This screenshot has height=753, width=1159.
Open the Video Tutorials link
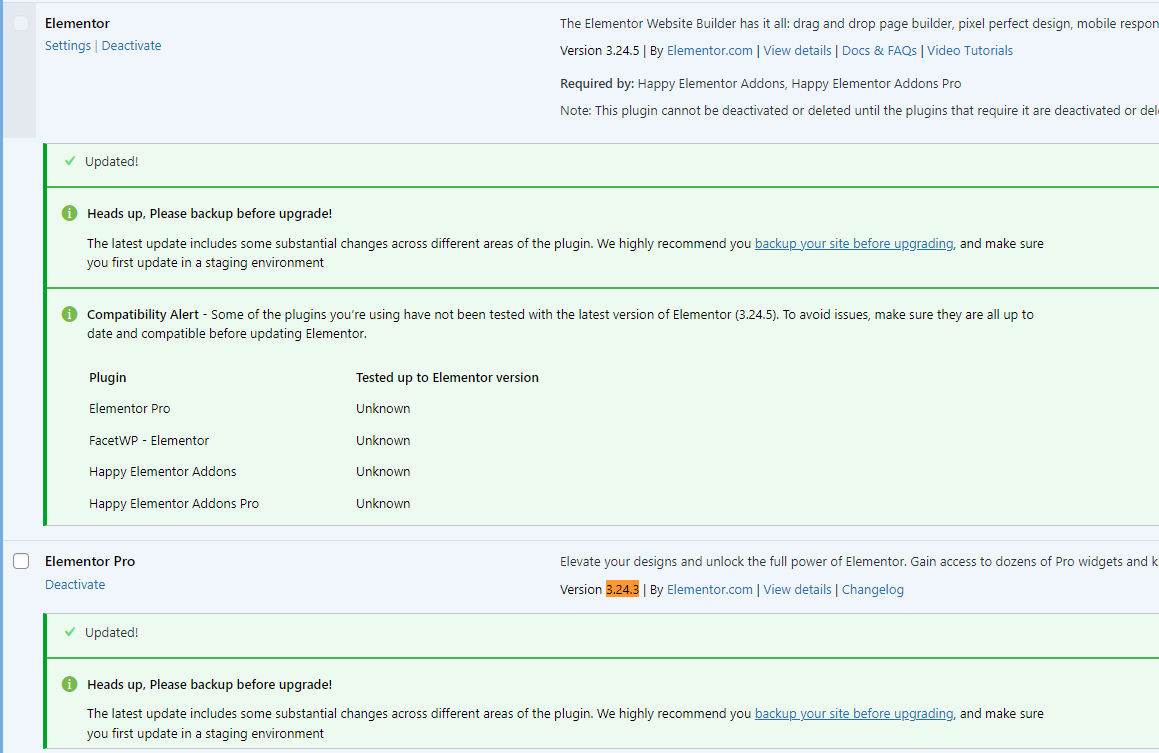[x=969, y=51]
